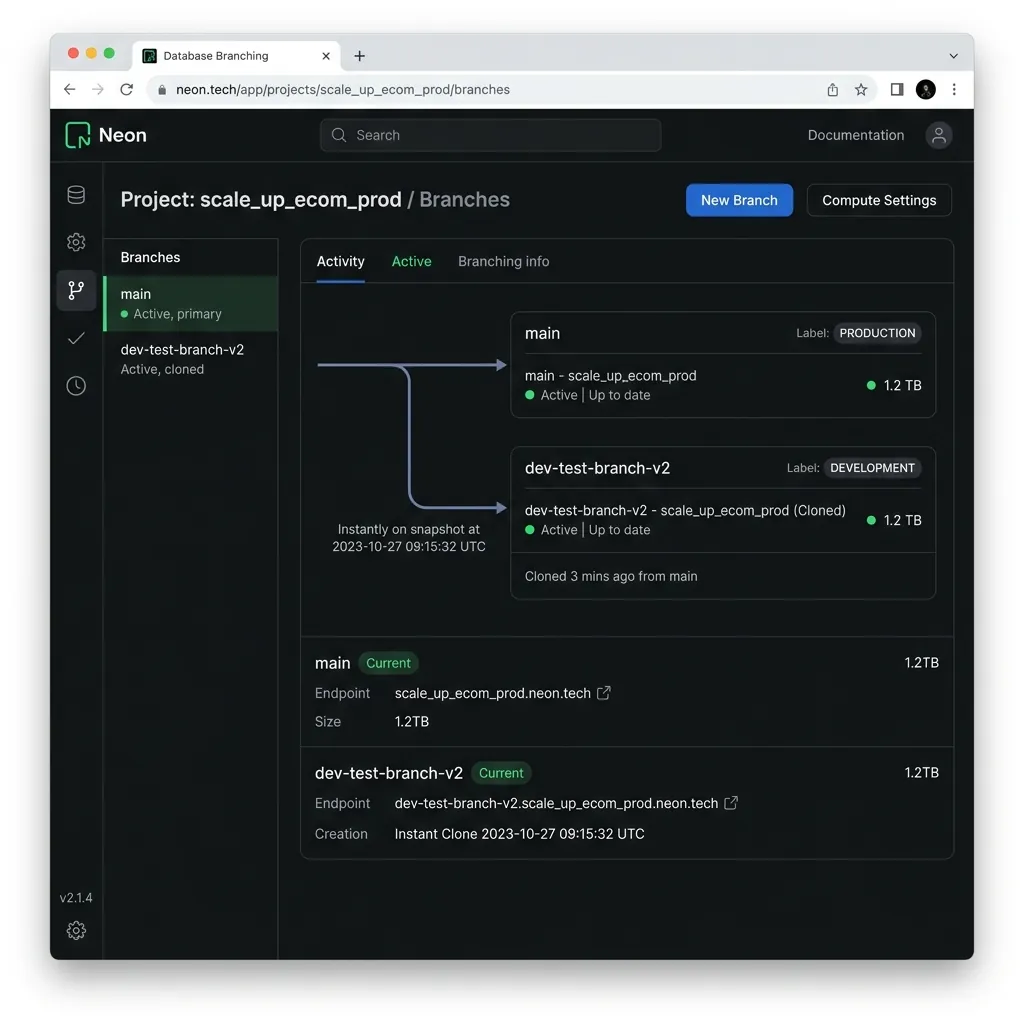Open Chrome three-dot menu
Screen dimensions: 1024x1024
click(954, 89)
